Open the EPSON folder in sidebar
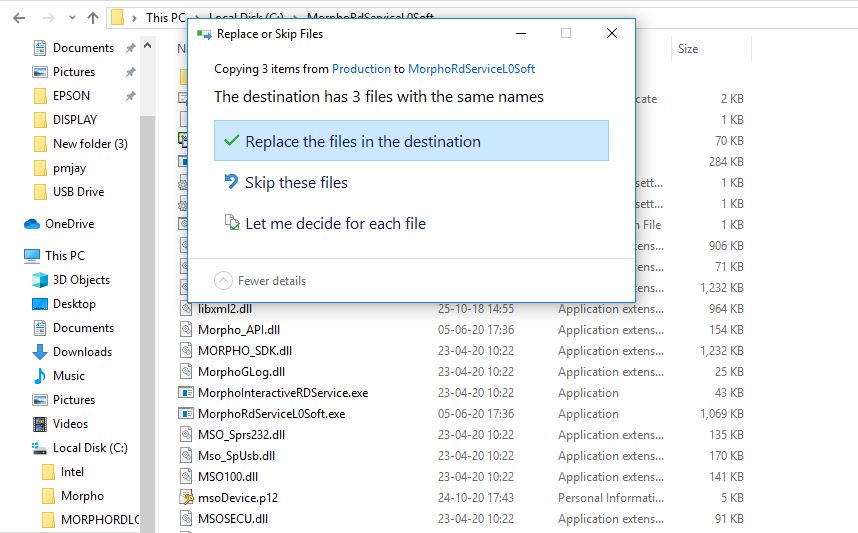 coord(71,96)
